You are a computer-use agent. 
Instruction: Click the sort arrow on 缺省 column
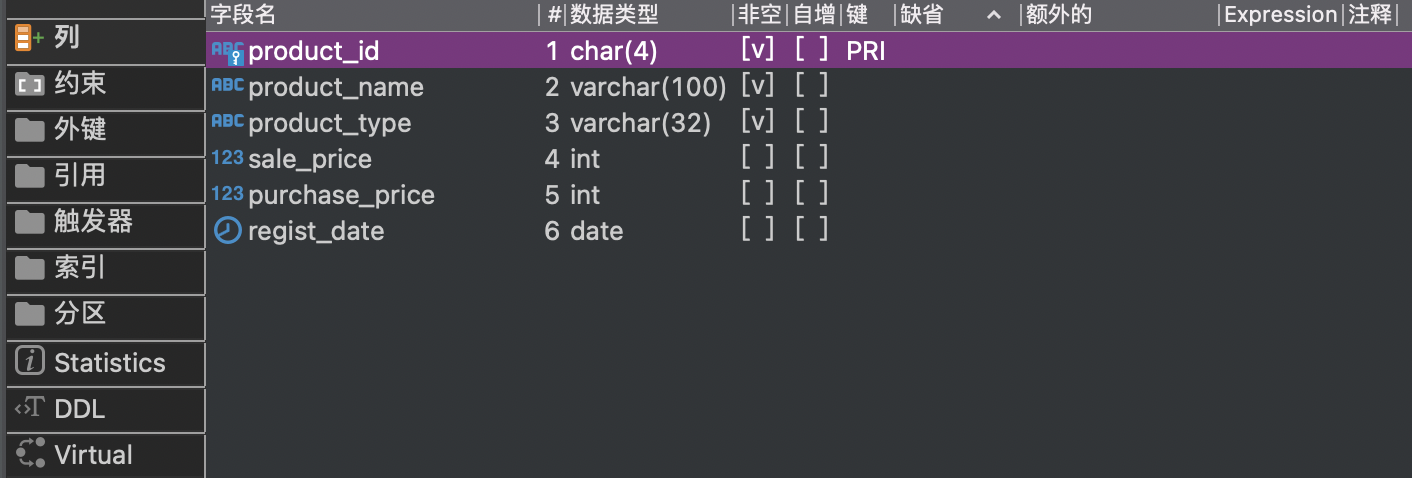coord(993,15)
